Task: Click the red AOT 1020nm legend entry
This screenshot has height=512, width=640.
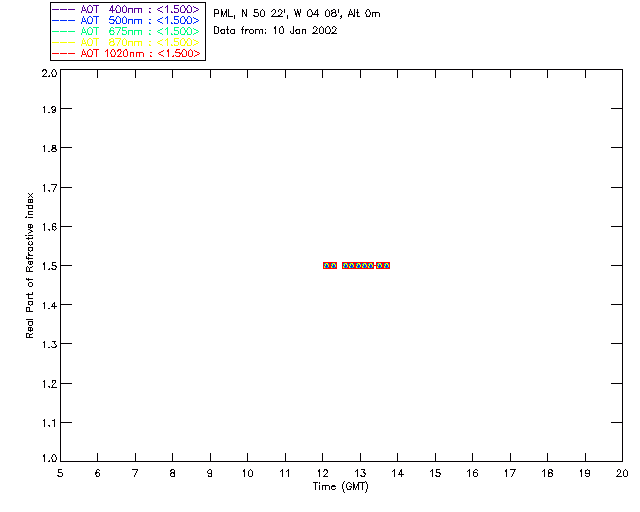Action: [x=126, y=53]
